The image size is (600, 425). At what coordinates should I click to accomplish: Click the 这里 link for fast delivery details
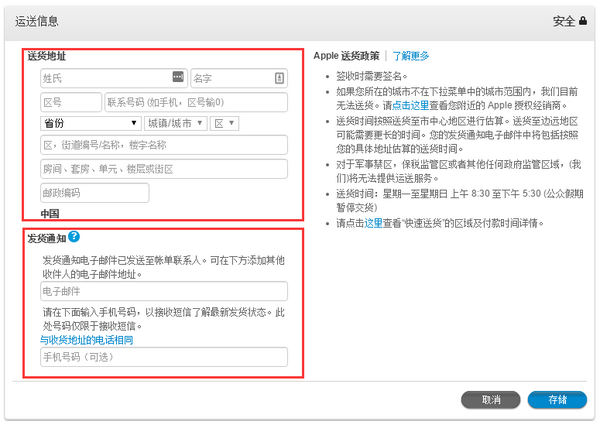(x=373, y=223)
